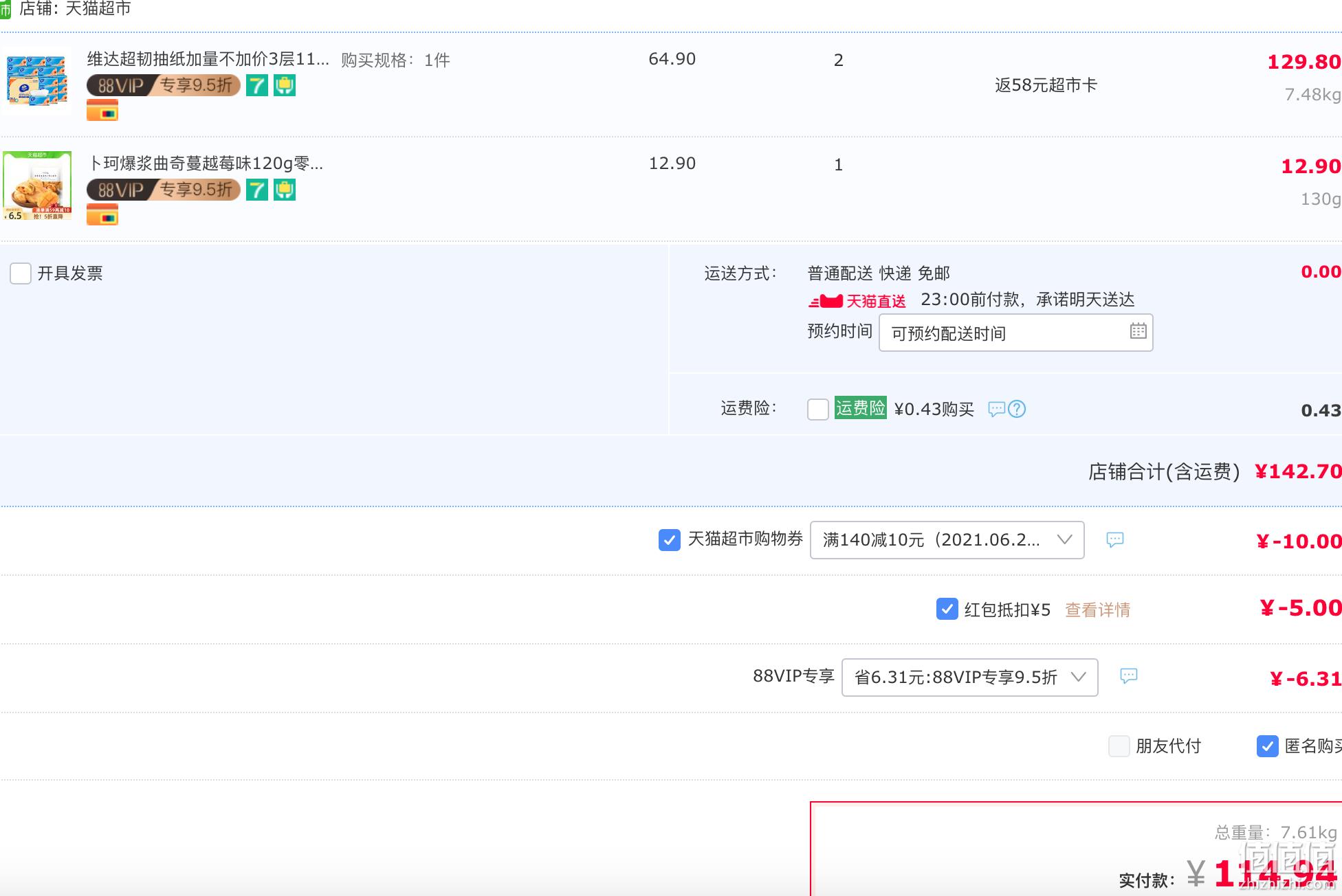The height and width of the screenshot is (896, 1342).
Task: Click the ¥-10.00 coupon discount amount
Action: 1299,541
